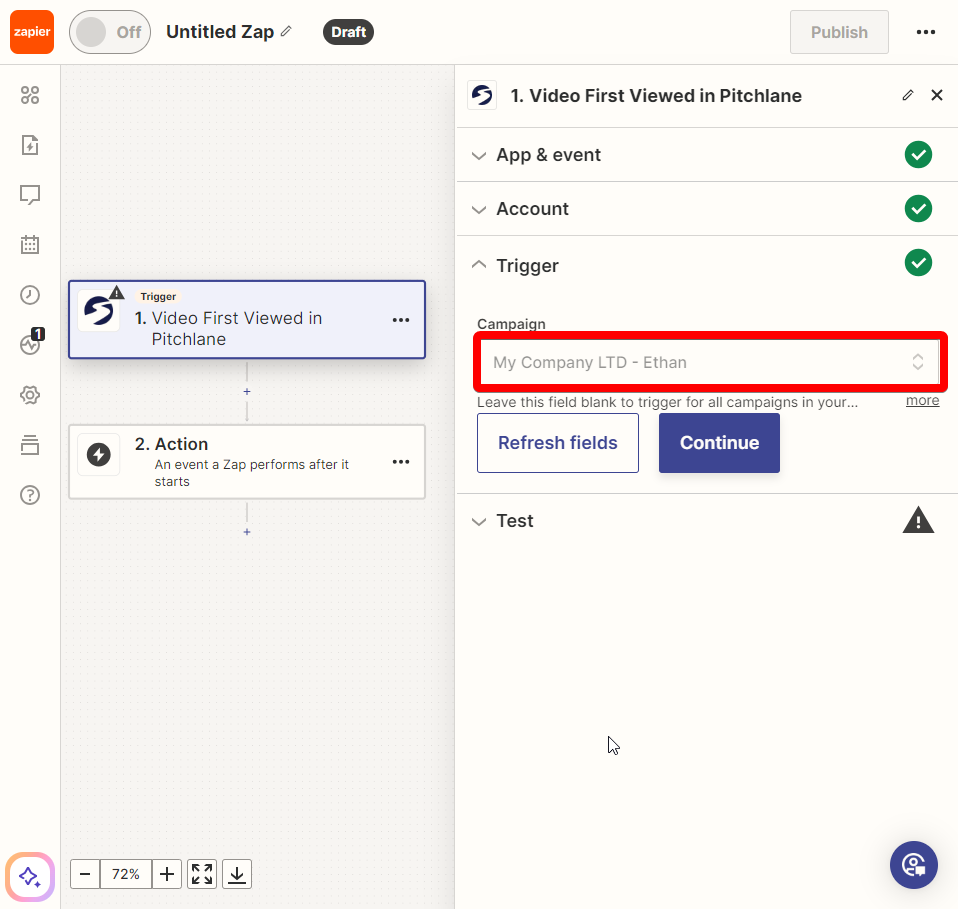
Task: Click the Publish button
Action: pos(839,32)
